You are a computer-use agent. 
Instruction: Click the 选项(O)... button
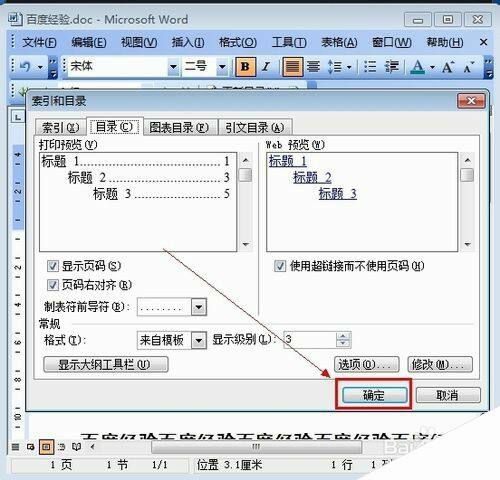pyautogui.click(x=367, y=364)
